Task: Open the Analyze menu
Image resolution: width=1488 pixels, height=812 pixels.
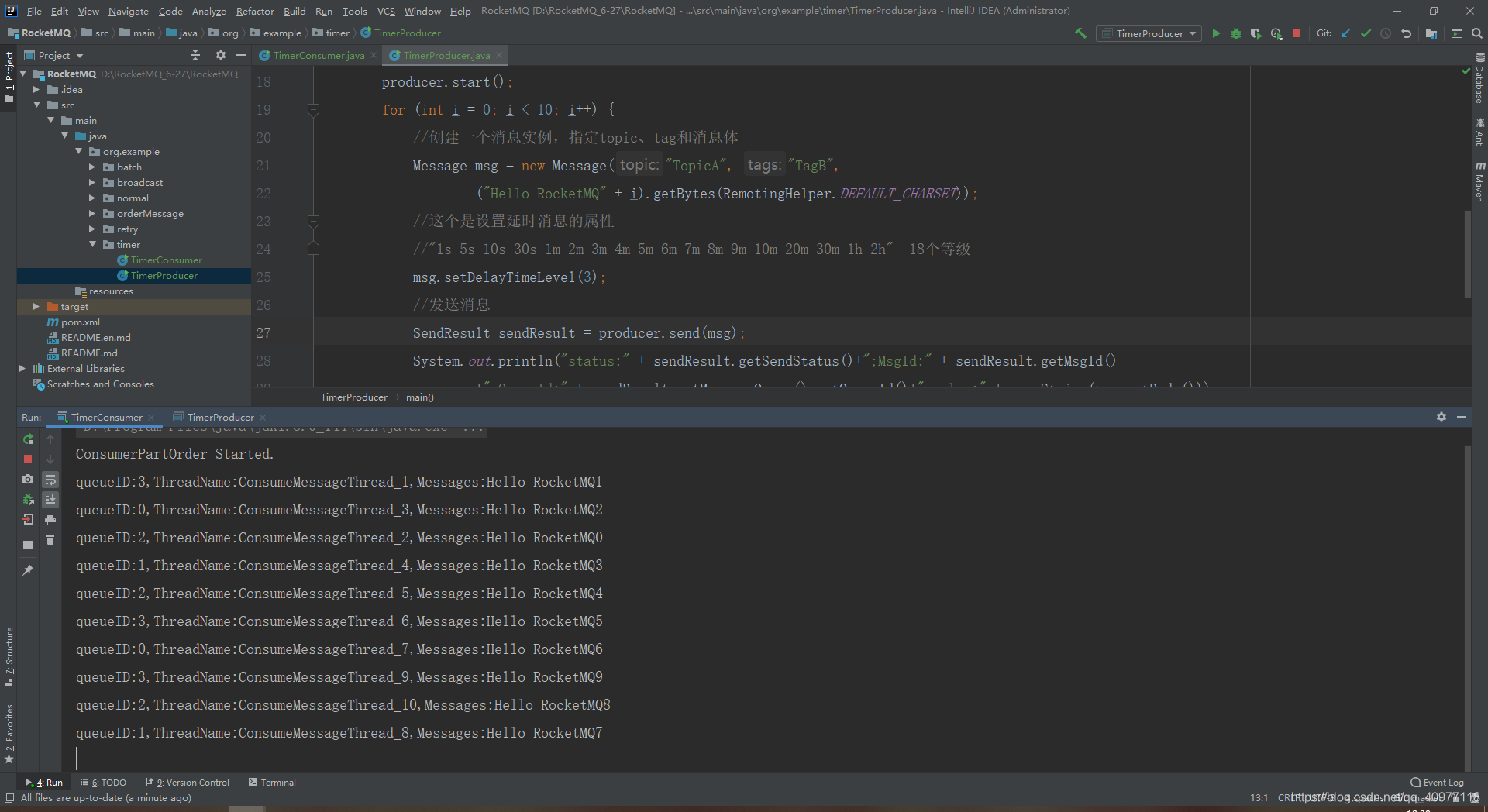Action: [x=209, y=11]
